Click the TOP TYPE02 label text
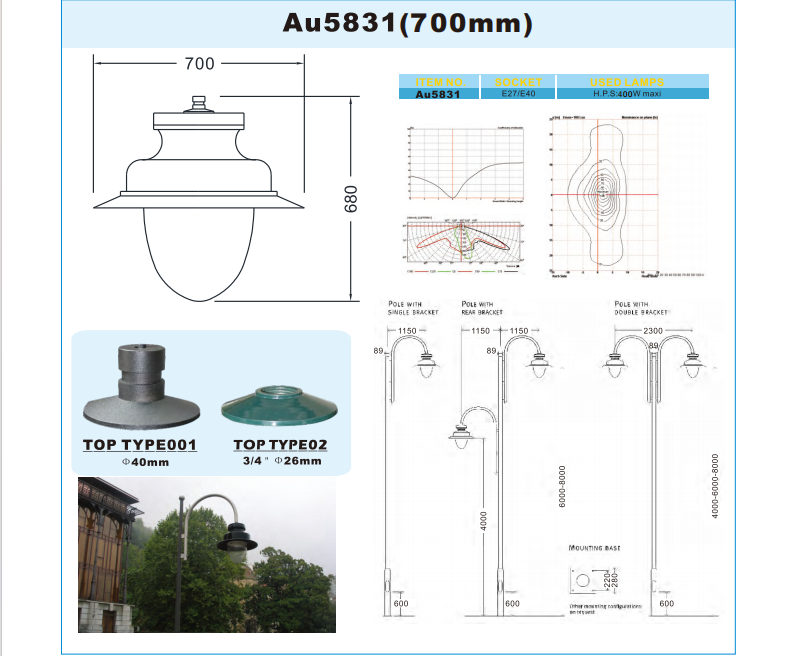Viewport: 795px width, 656px height. click(x=279, y=445)
